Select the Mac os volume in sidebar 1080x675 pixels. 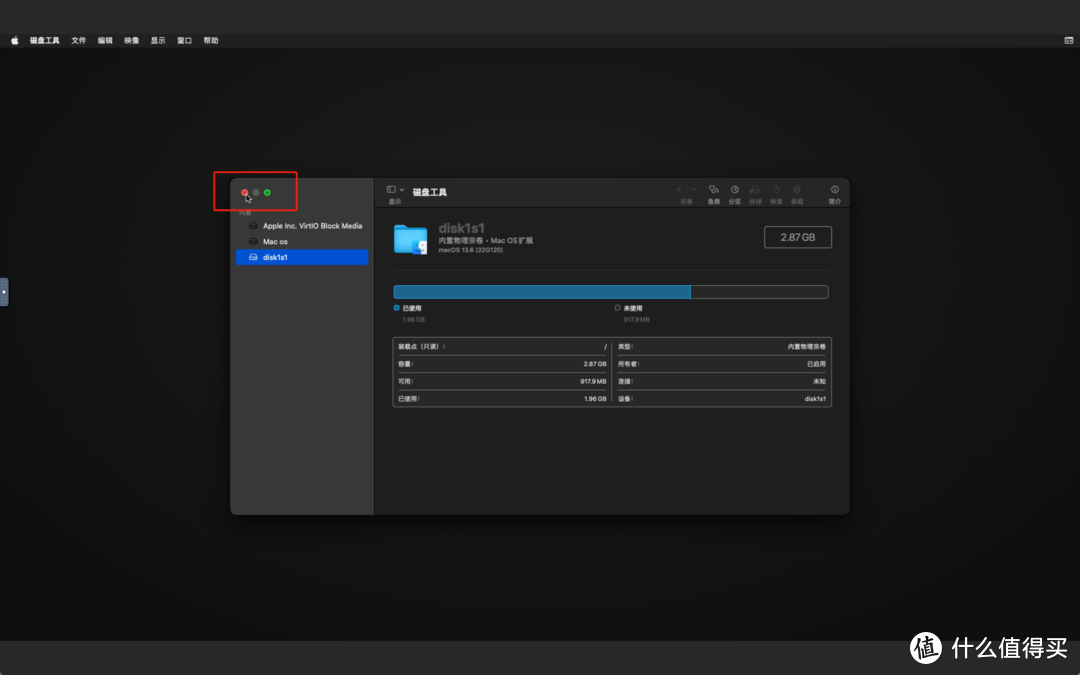point(275,242)
